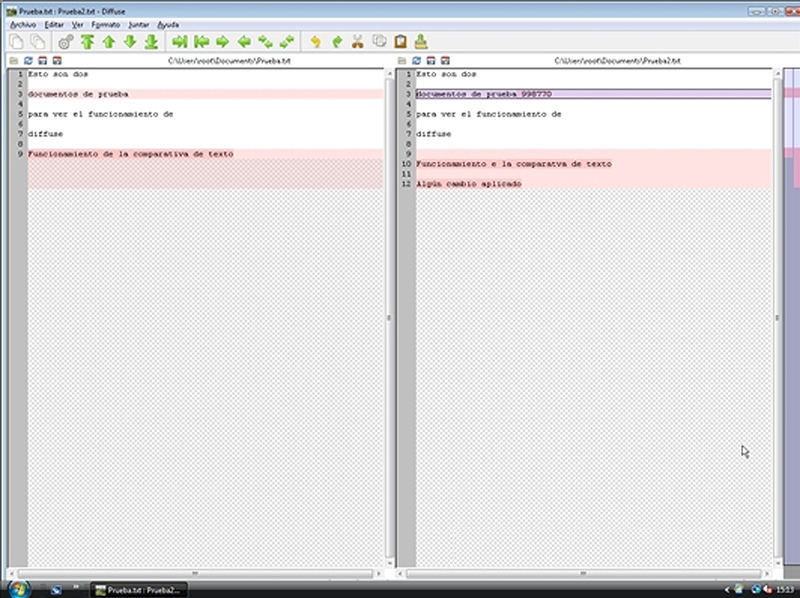Click the vertical scrollbar of Prueba.txt pane

tap(389, 317)
